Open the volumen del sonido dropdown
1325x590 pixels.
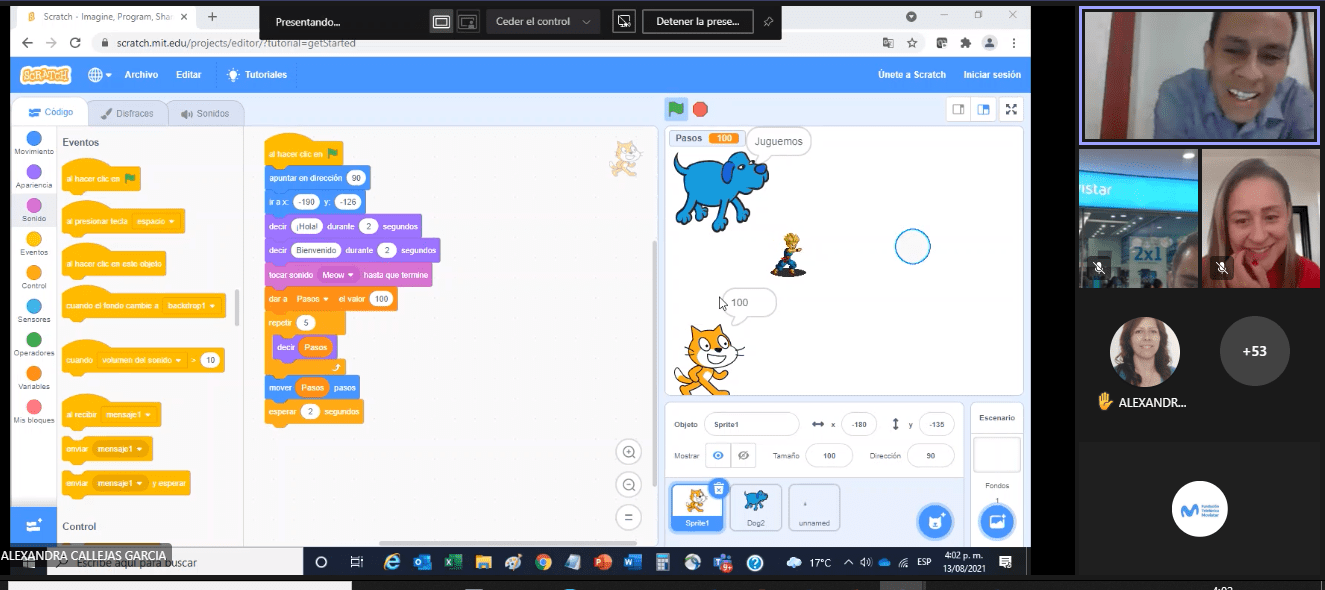point(141,360)
